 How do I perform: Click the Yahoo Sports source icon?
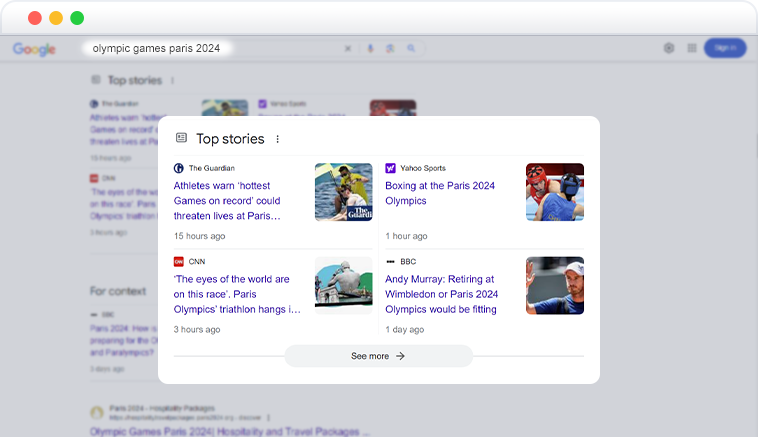[390, 168]
